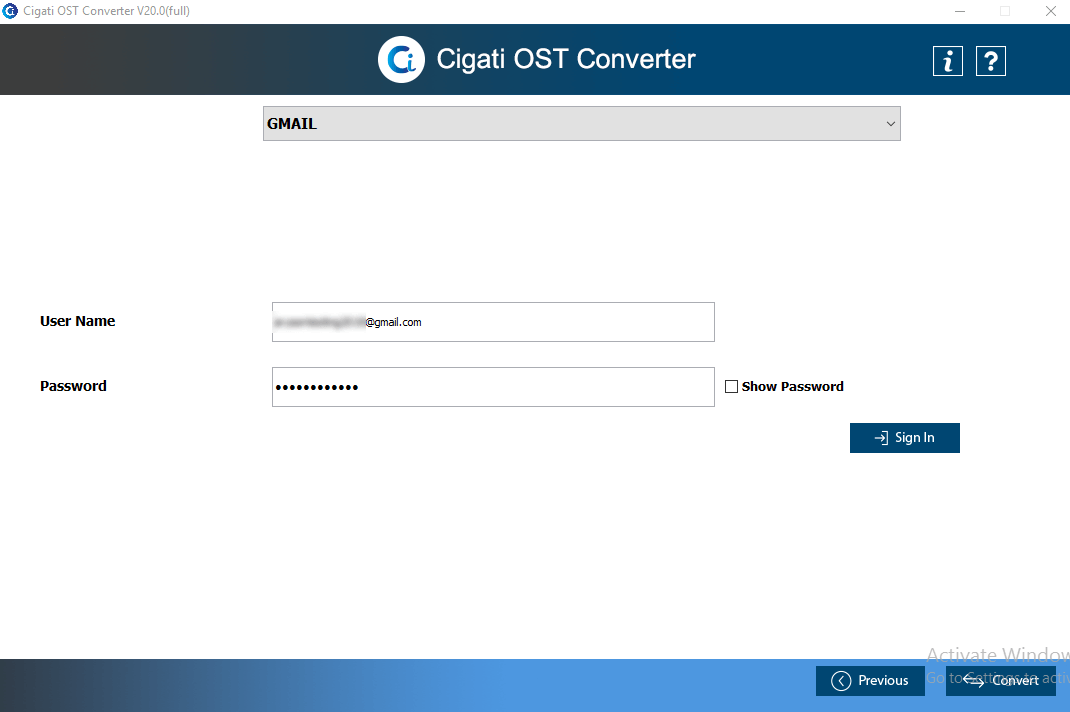The width and height of the screenshot is (1070, 712).
Task: Start conversion with the Convert button
Action: (x=1000, y=681)
